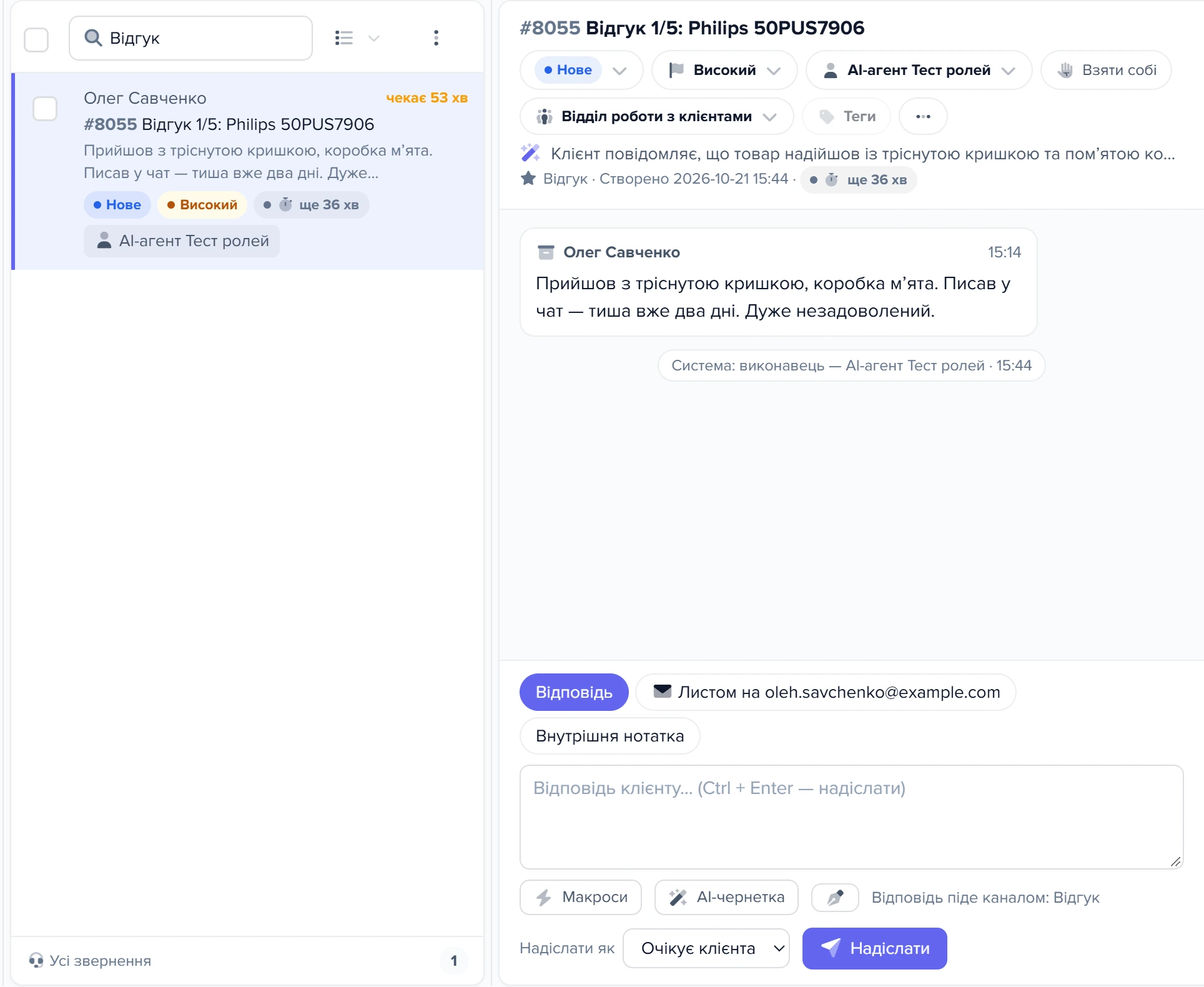This screenshot has height=987, width=1204.
Task: Open the AI-агент Тест ролей assignee dropdown chevron
Action: pos(1008,71)
